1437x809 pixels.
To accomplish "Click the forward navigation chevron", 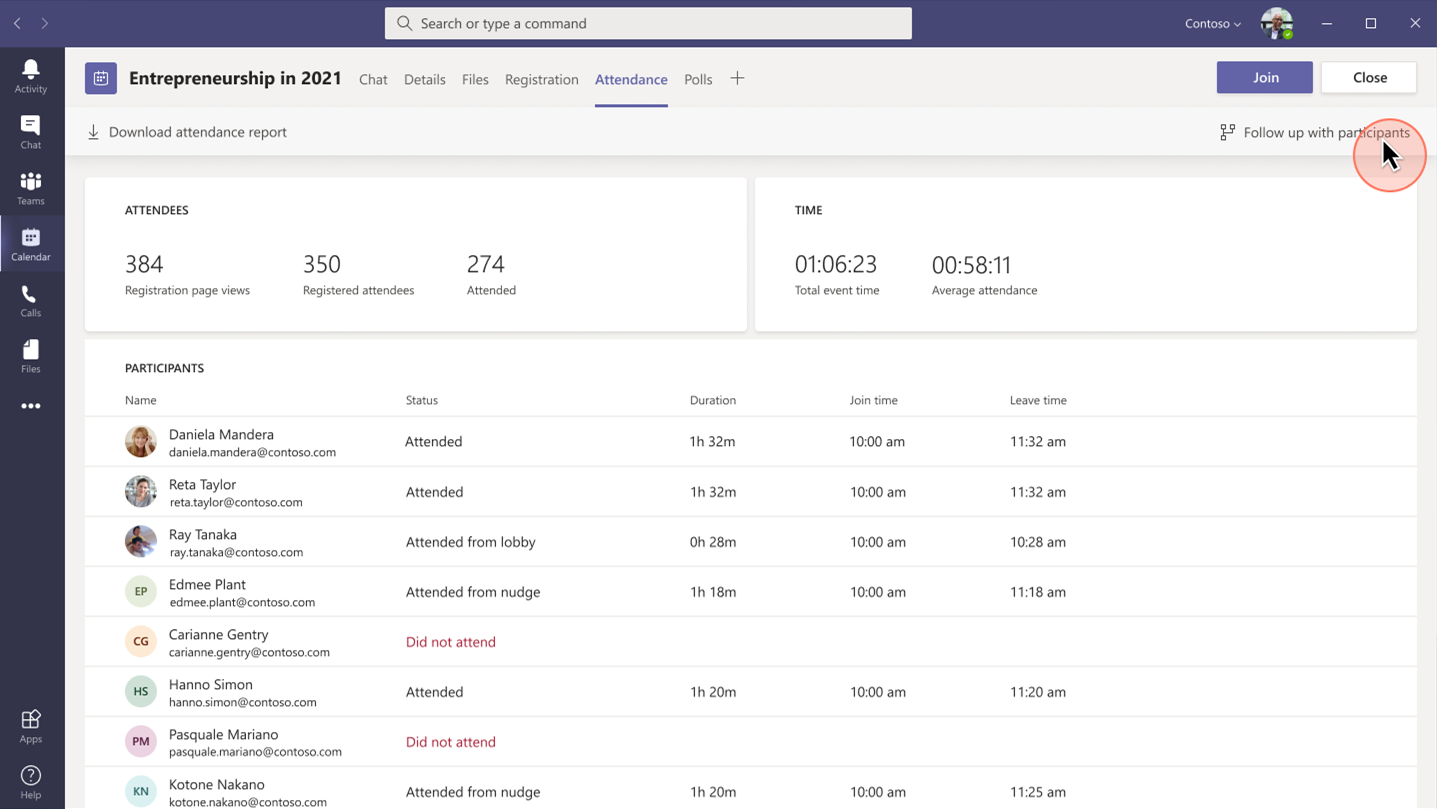I will click(x=45, y=23).
